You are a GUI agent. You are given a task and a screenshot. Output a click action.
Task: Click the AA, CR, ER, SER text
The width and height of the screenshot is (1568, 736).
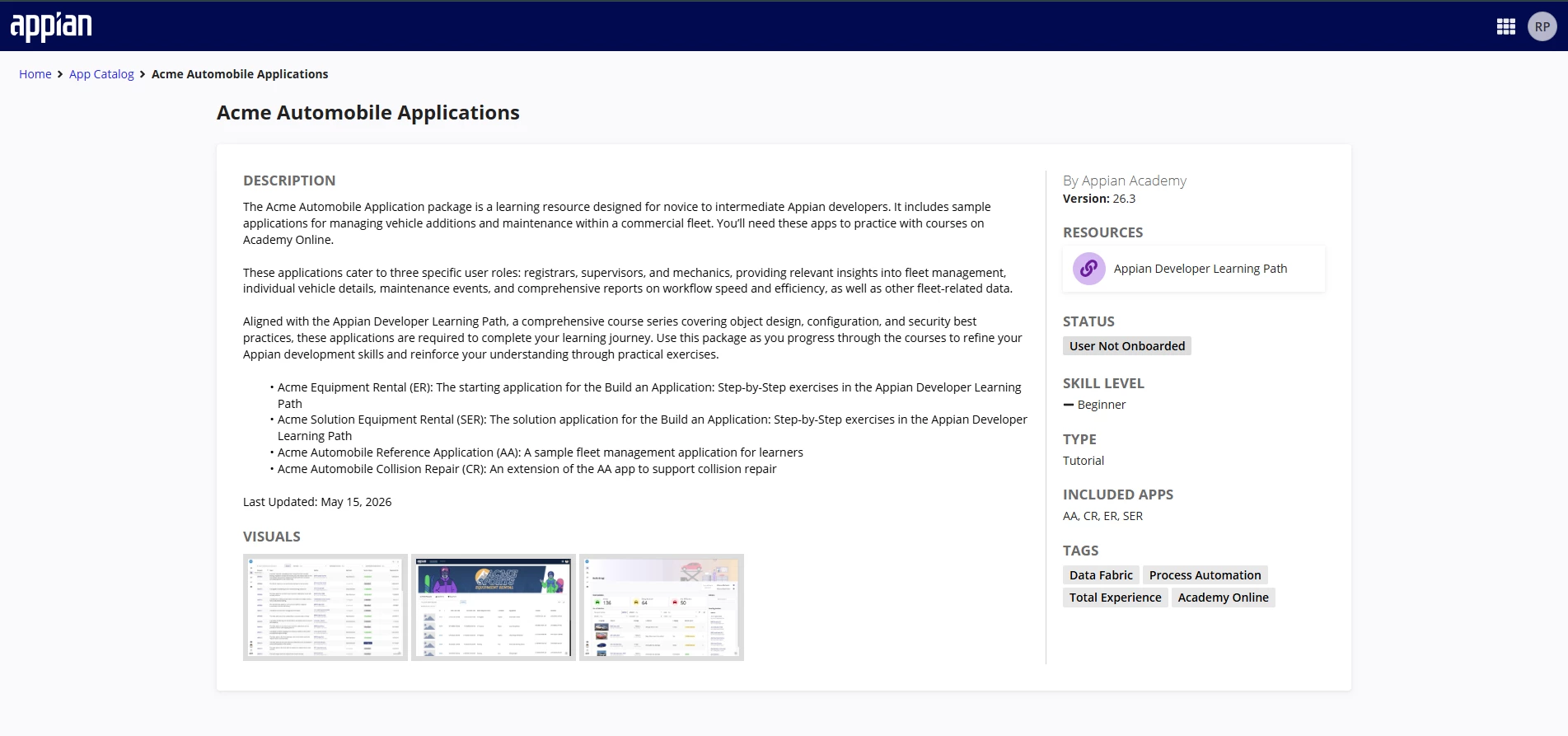tap(1102, 516)
